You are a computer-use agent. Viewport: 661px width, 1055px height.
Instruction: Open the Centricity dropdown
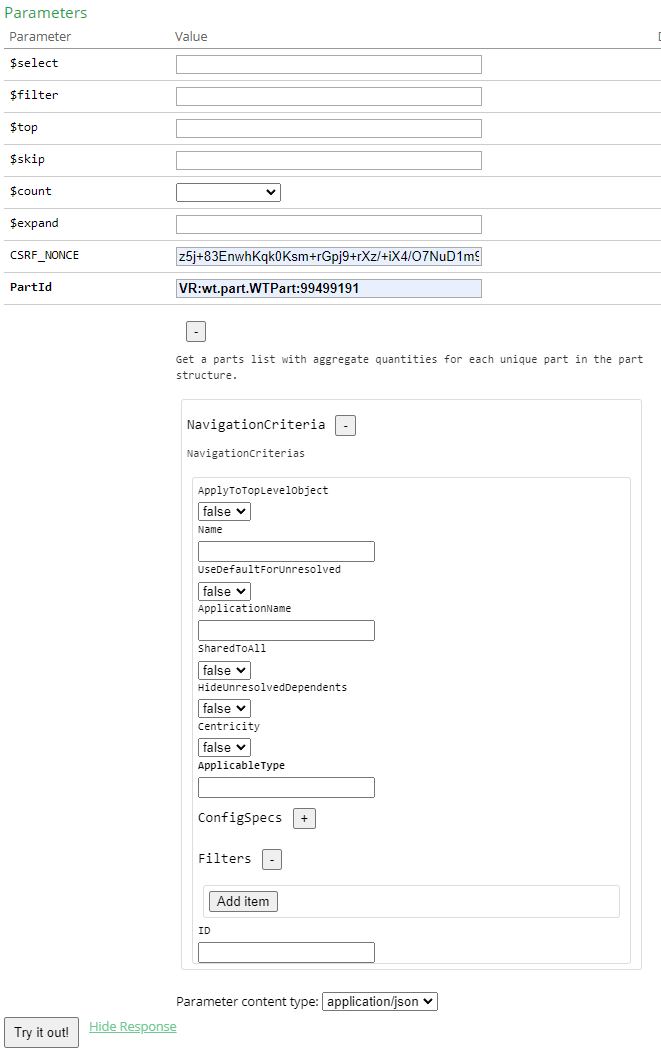[224, 747]
